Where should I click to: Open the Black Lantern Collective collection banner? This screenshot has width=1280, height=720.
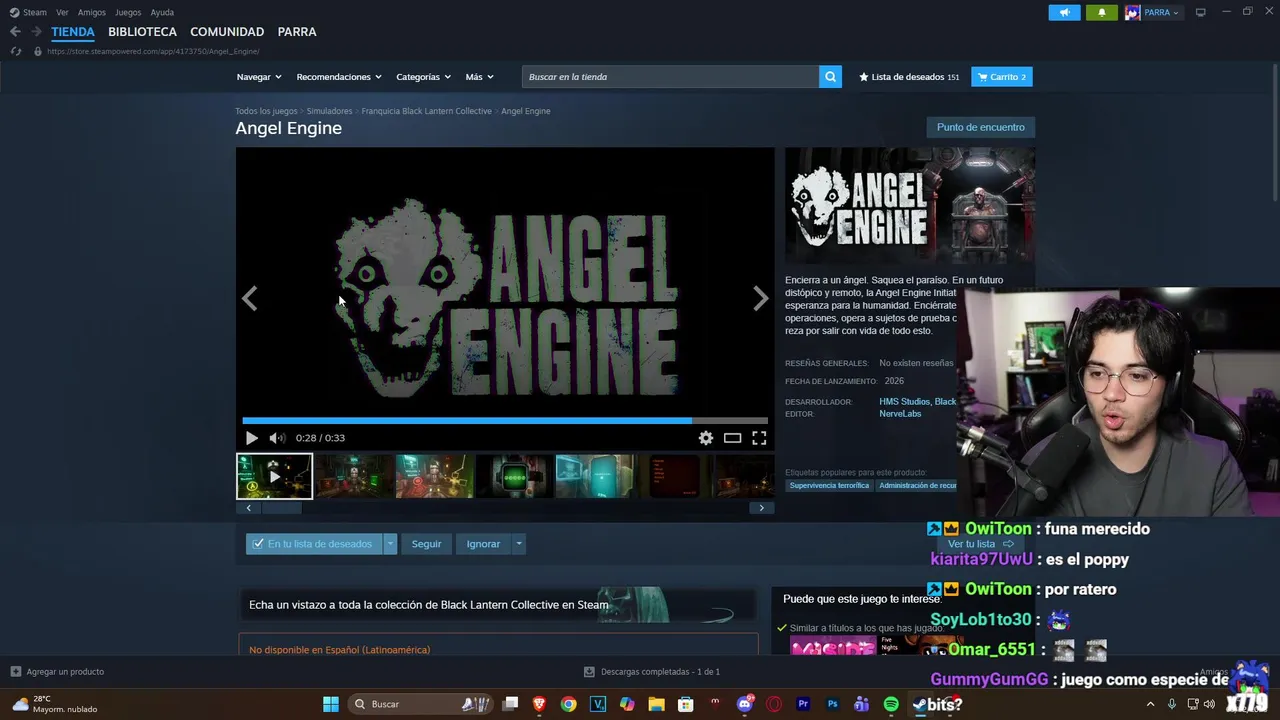coord(498,604)
